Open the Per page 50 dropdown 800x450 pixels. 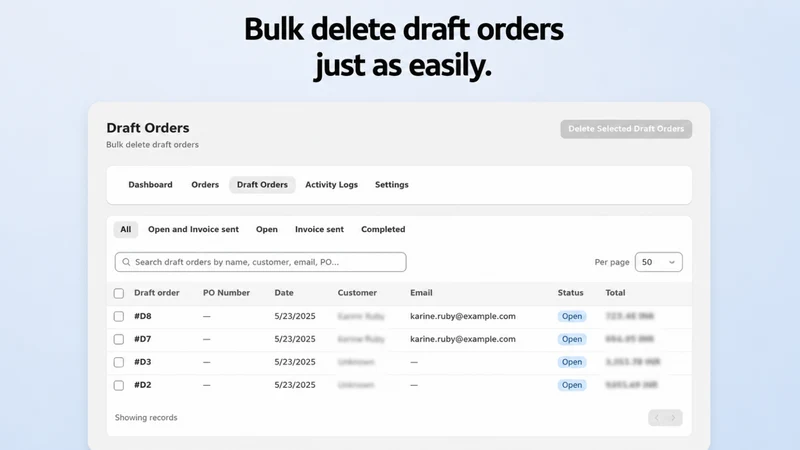point(659,262)
